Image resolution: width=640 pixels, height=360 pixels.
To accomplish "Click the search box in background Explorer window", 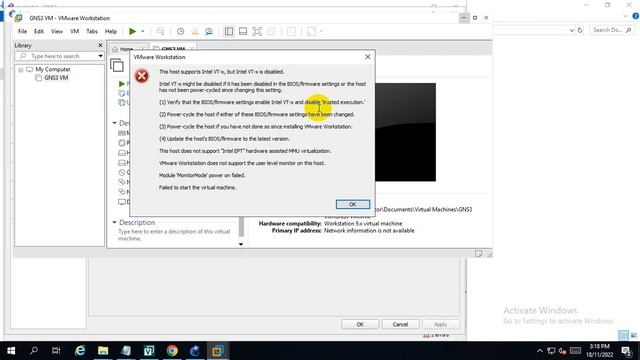I will (611, 30).
